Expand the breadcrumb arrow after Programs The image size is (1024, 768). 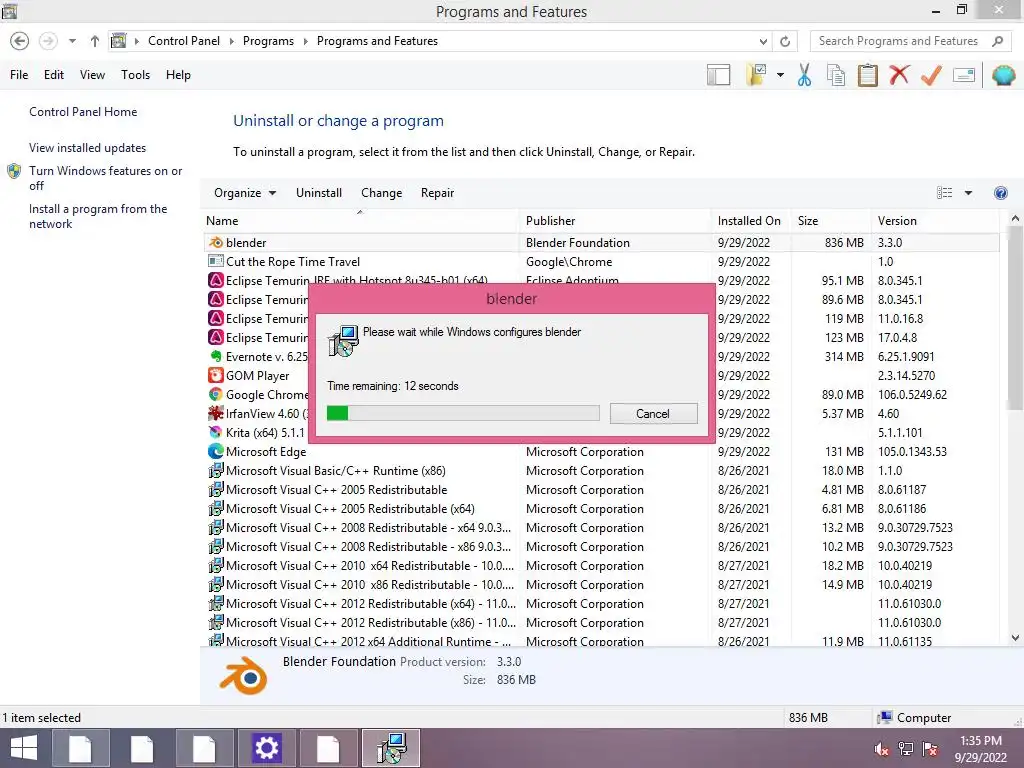click(x=305, y=41)
